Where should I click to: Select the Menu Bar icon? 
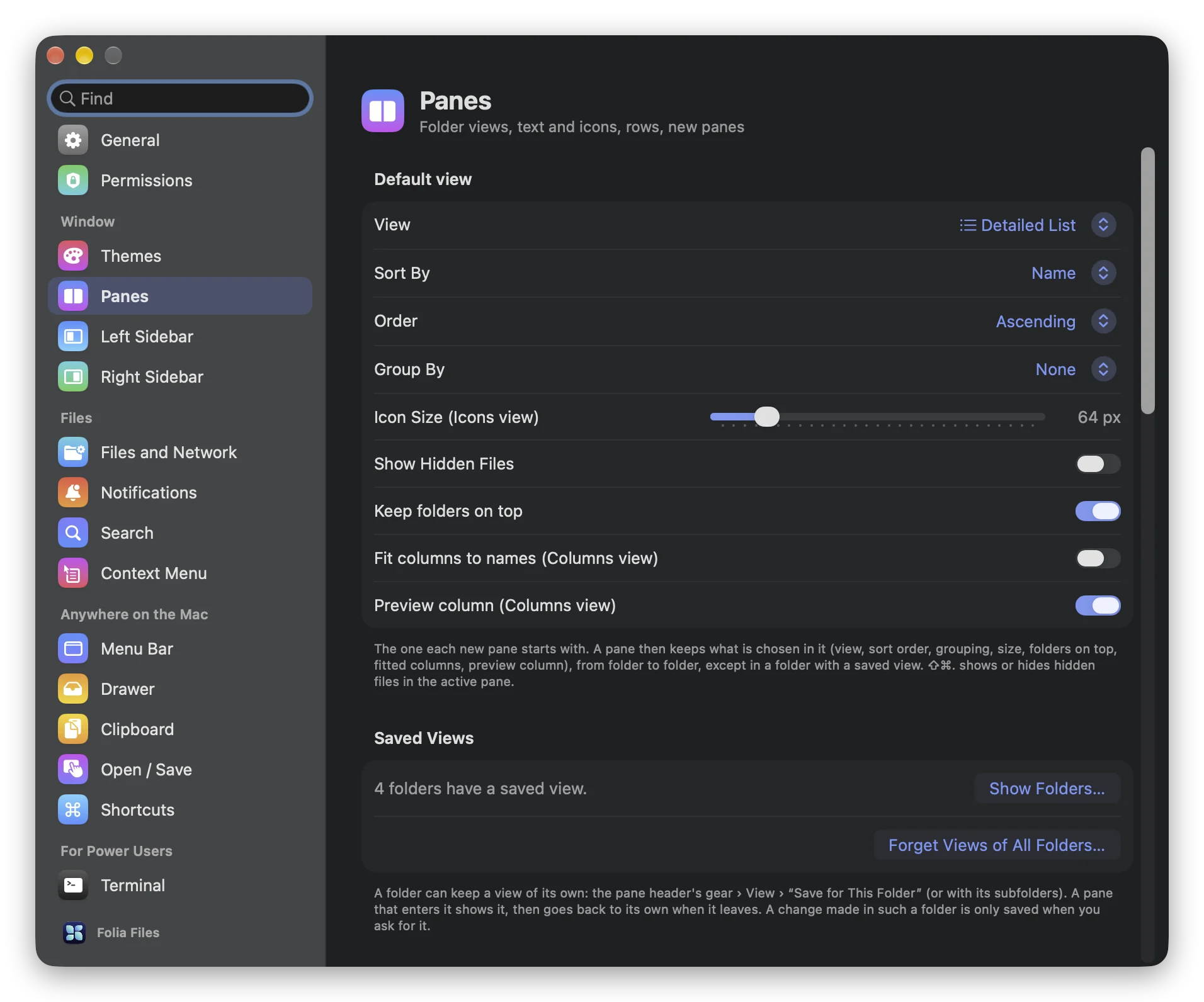tap(73, 648)
